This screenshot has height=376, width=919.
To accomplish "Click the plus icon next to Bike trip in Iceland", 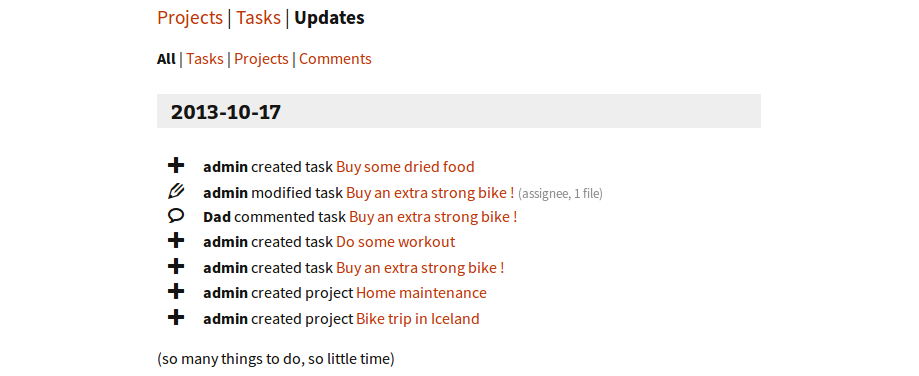I will click(176, 317).
